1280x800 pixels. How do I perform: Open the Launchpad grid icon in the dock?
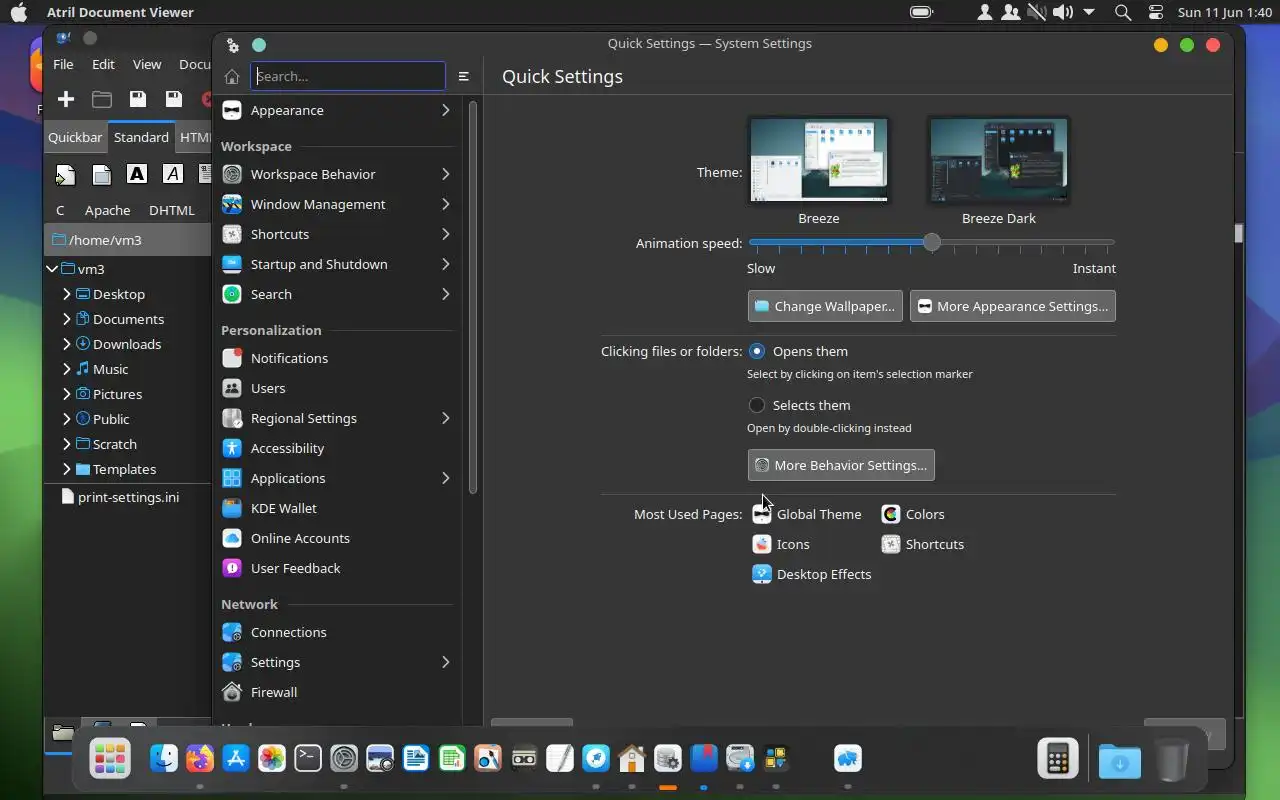110,759
